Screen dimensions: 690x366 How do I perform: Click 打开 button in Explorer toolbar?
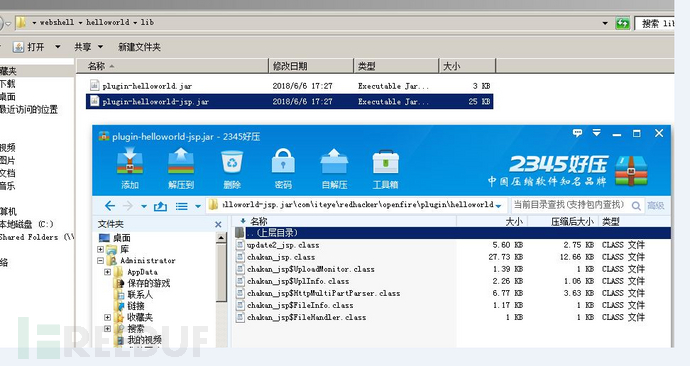click(29, 47)
